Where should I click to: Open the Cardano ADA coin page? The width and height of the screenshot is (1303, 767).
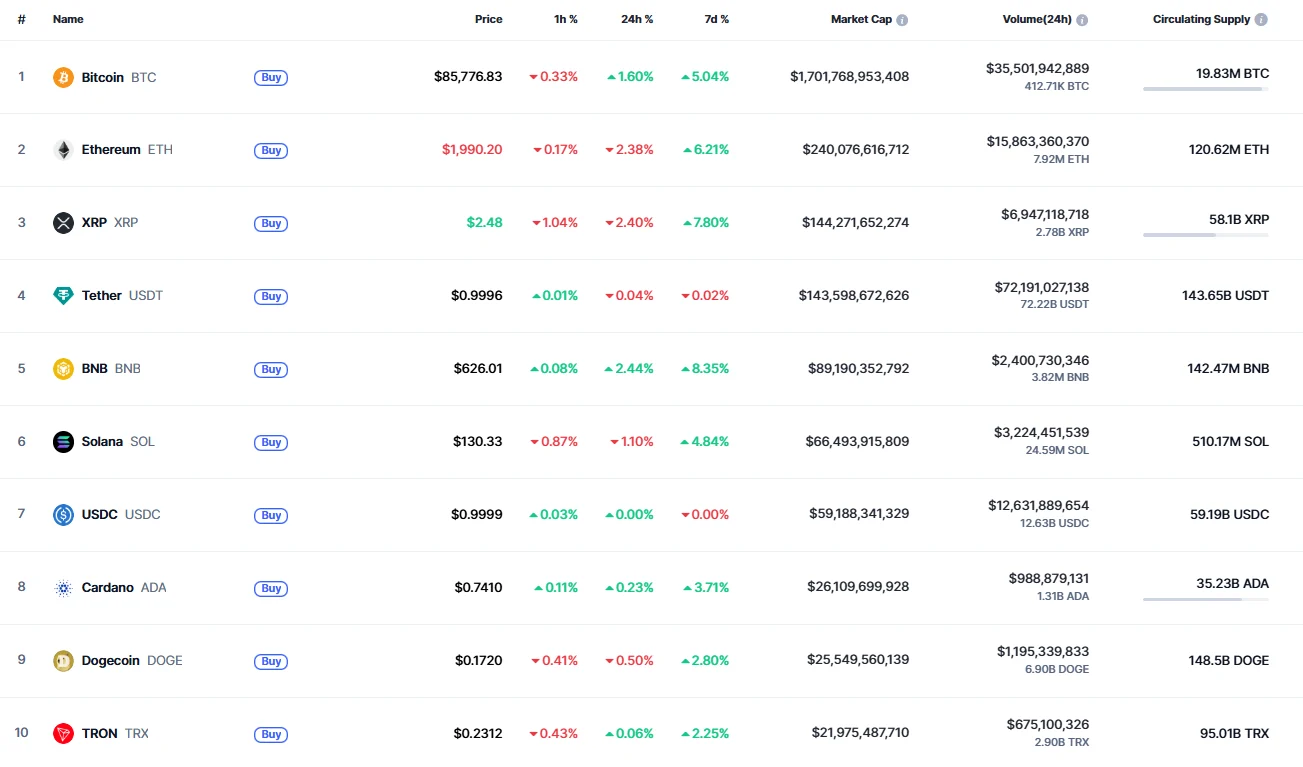(x=108, y=588)
